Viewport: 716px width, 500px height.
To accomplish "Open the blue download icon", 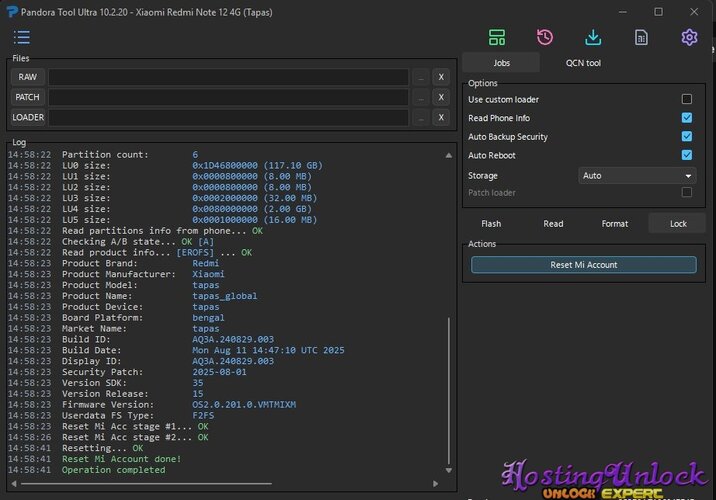I will coord(593,37).
